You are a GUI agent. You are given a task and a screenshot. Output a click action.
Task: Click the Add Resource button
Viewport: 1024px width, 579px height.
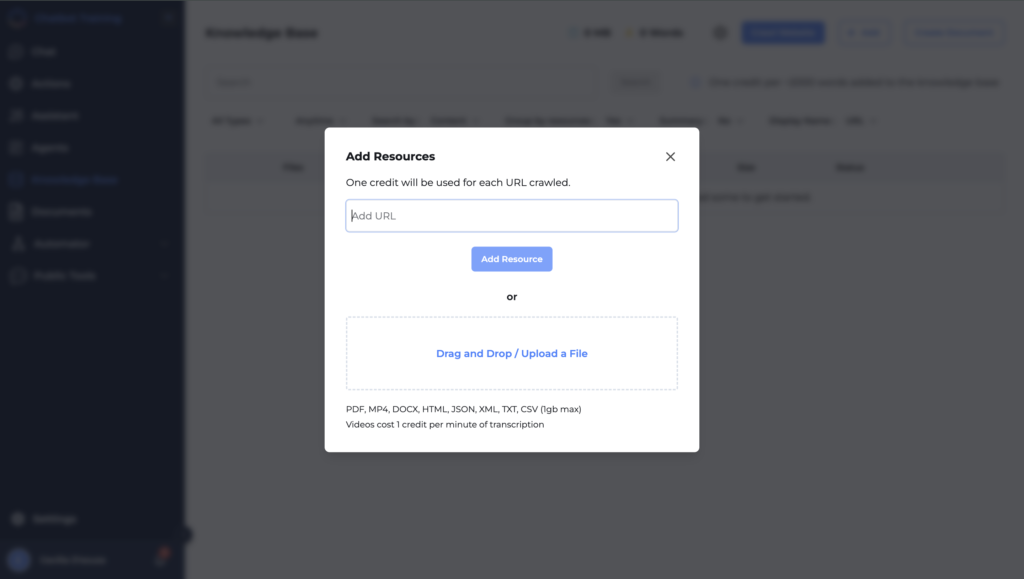(511, 258)
